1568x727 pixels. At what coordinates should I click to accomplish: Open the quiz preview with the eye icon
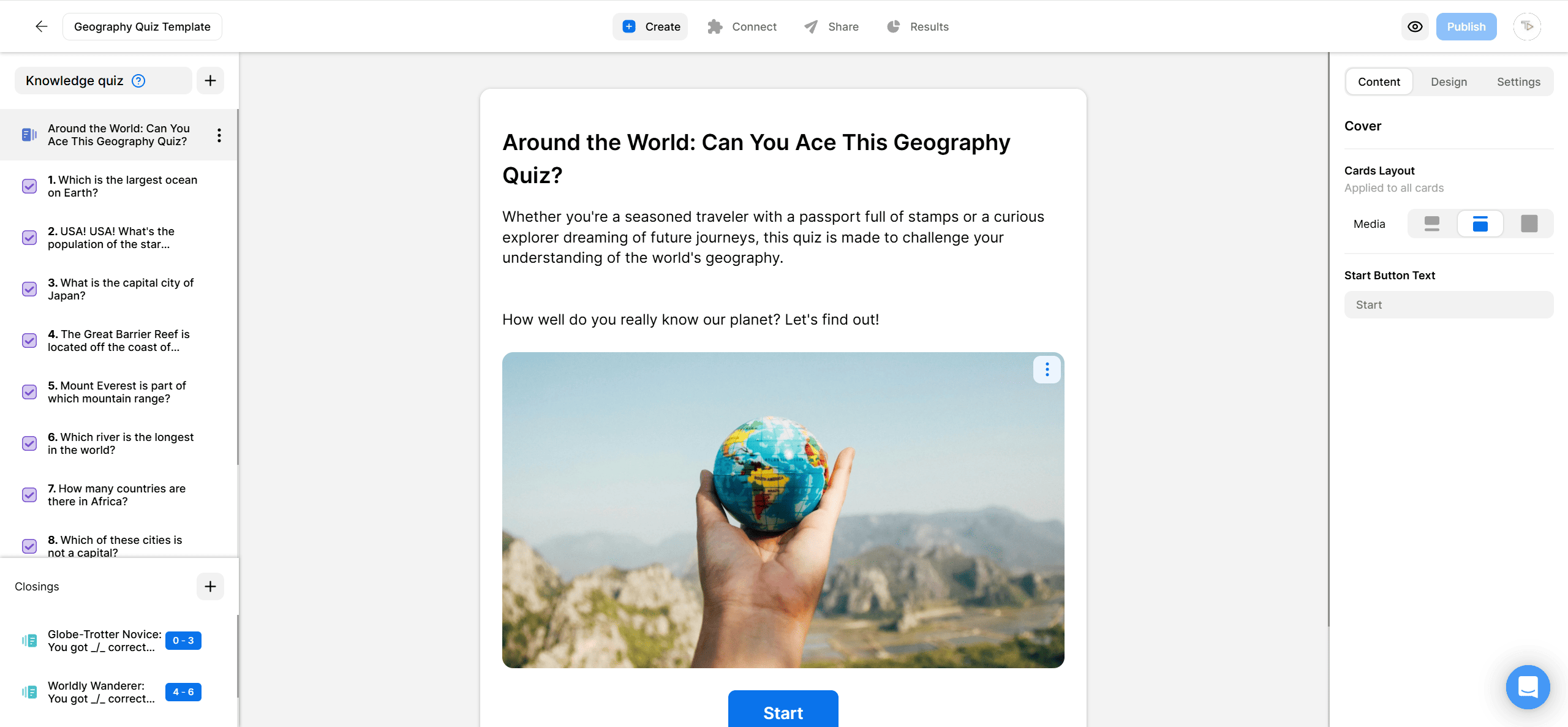pyautogui.click(x=1415, y=26)
